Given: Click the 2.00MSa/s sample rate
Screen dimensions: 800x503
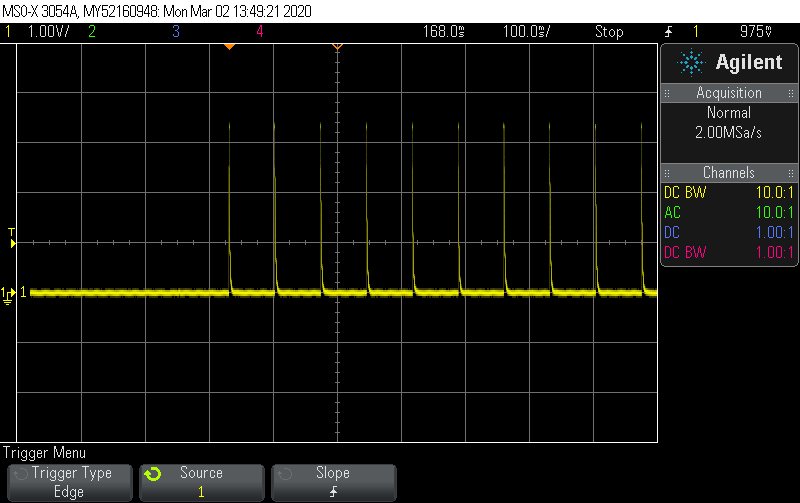Looking at the screenshot, I should tap(729, 133).
